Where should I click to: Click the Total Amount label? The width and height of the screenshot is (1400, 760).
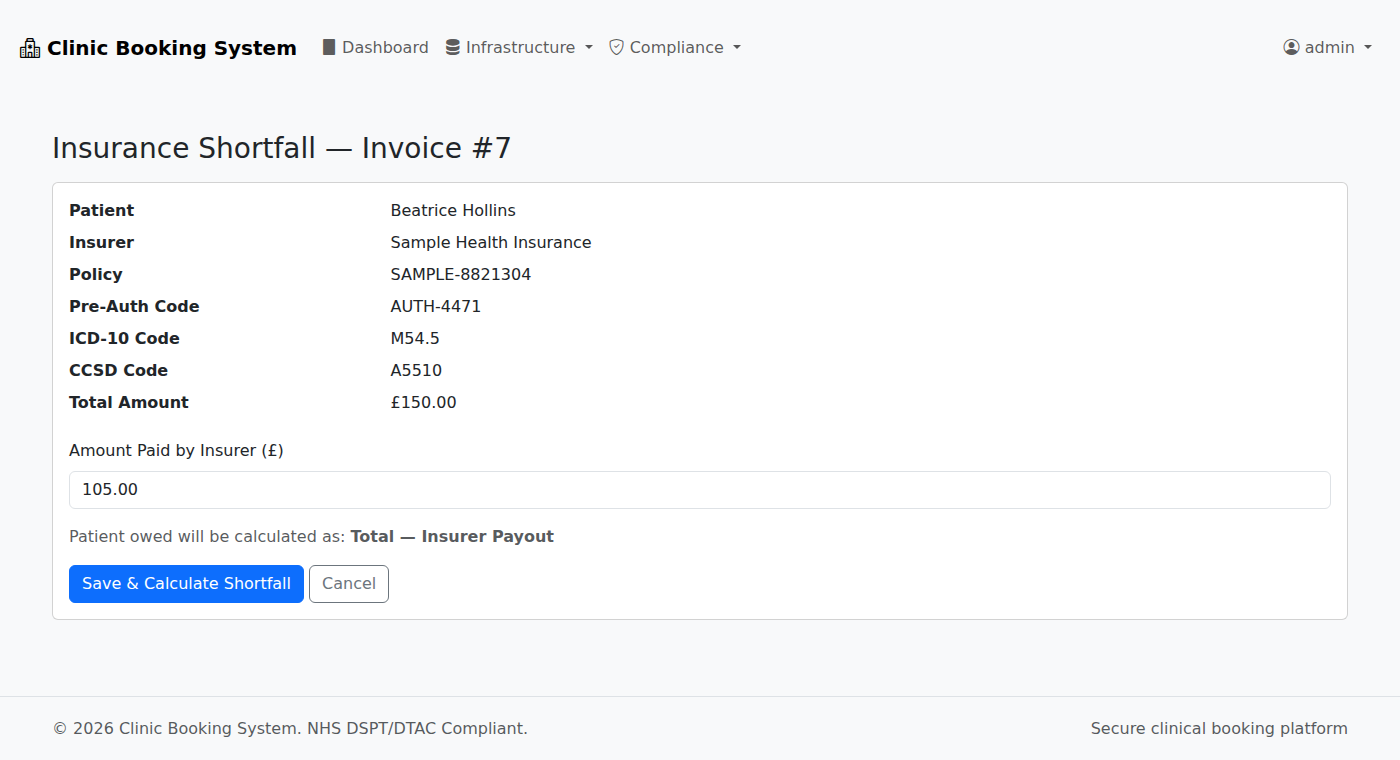pyautogui.click(x=129, y=402)
